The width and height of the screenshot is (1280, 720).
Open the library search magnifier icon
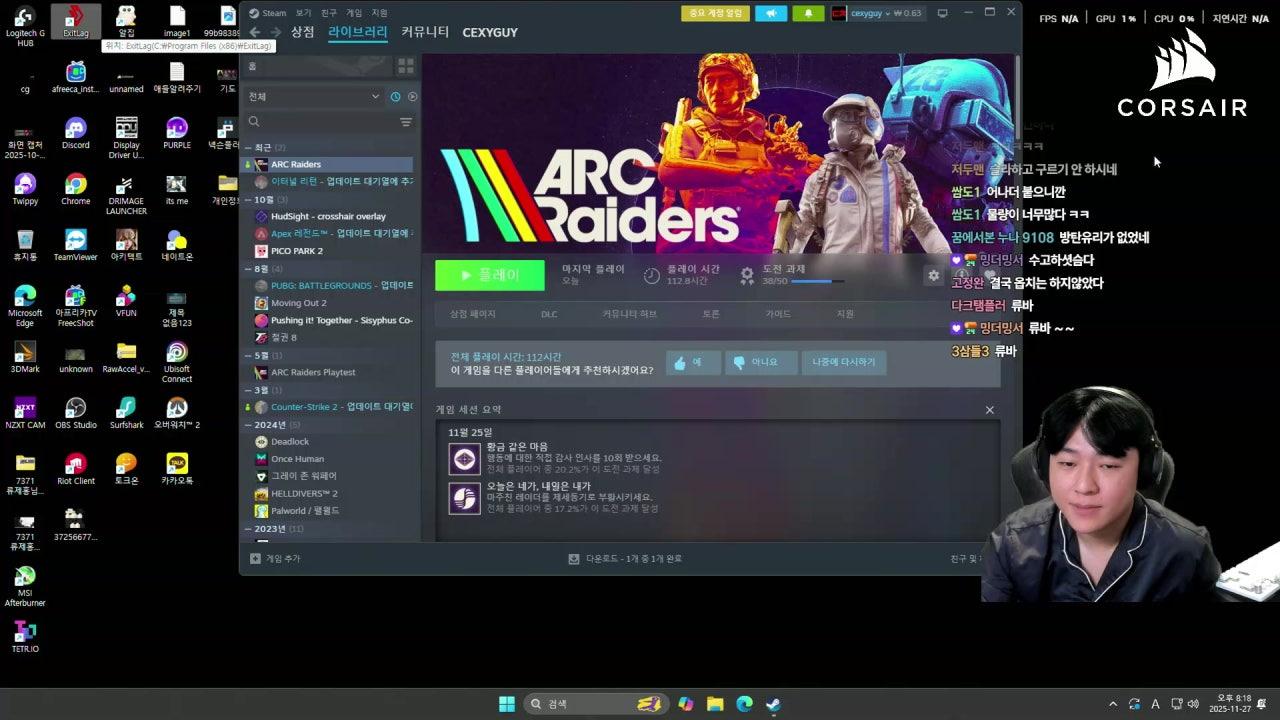(x=254, y=121)
